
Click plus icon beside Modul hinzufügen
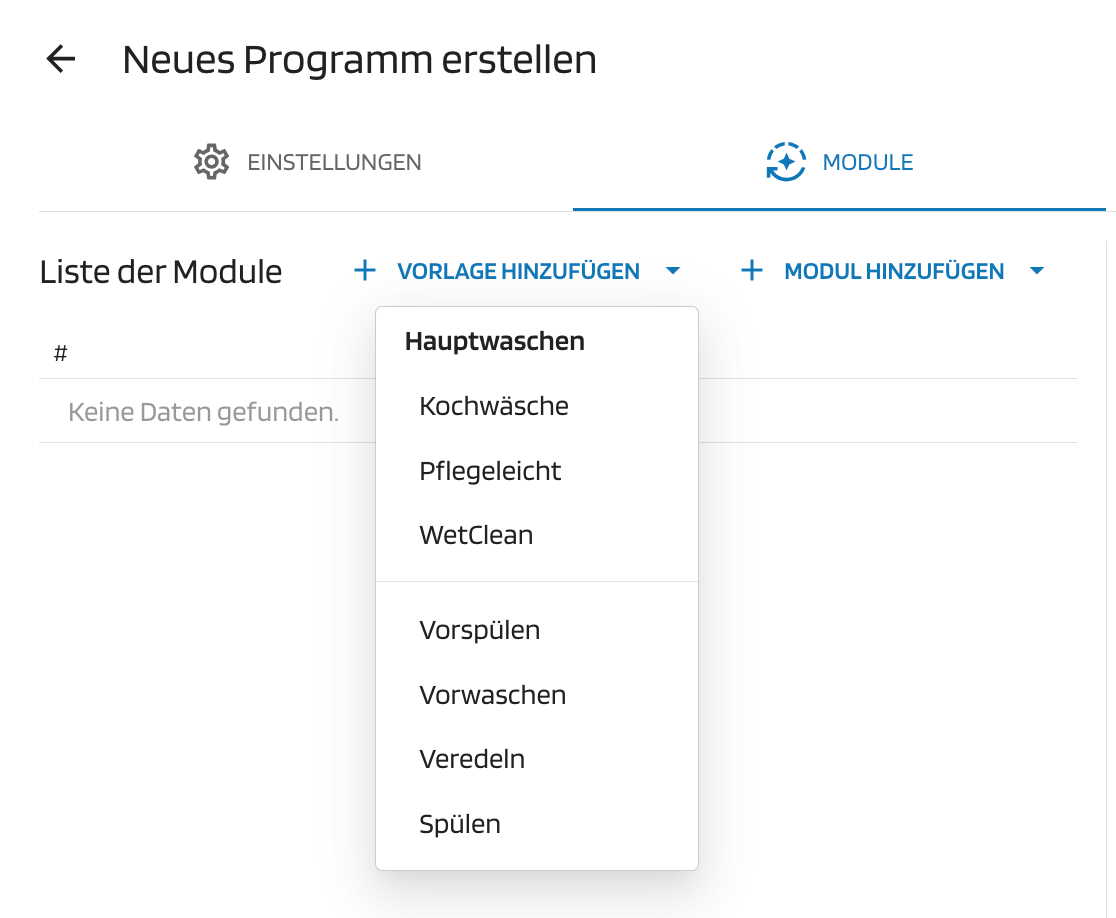pos(751,271)
